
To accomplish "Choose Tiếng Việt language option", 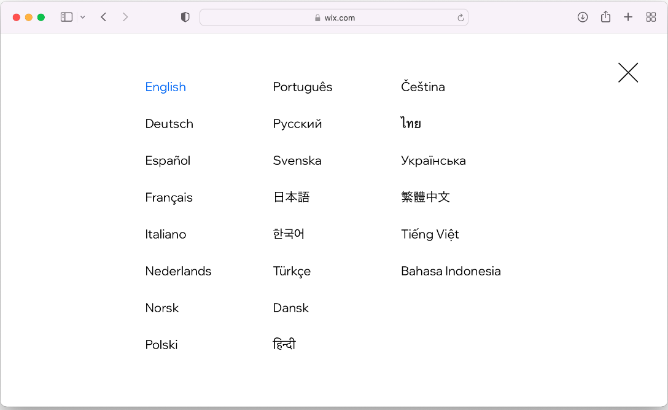I will [x=430, y=234].
